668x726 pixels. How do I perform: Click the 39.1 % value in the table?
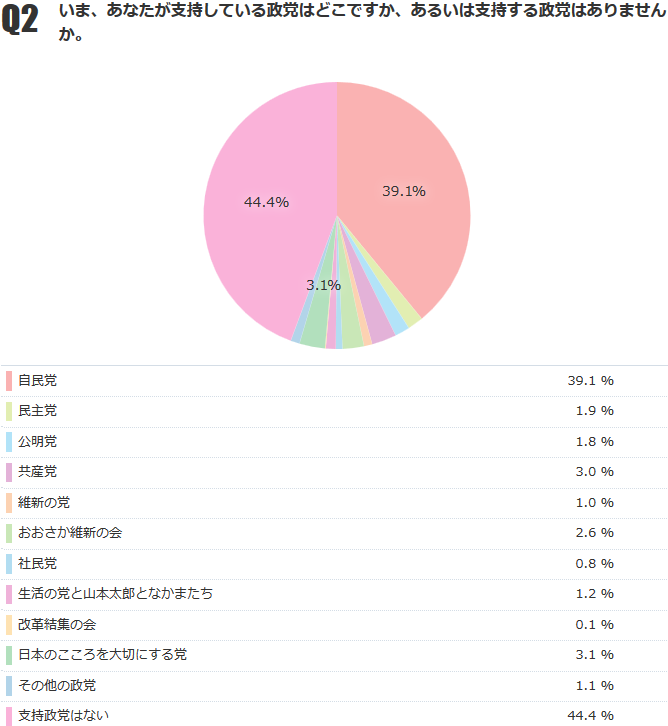[590, 381]
